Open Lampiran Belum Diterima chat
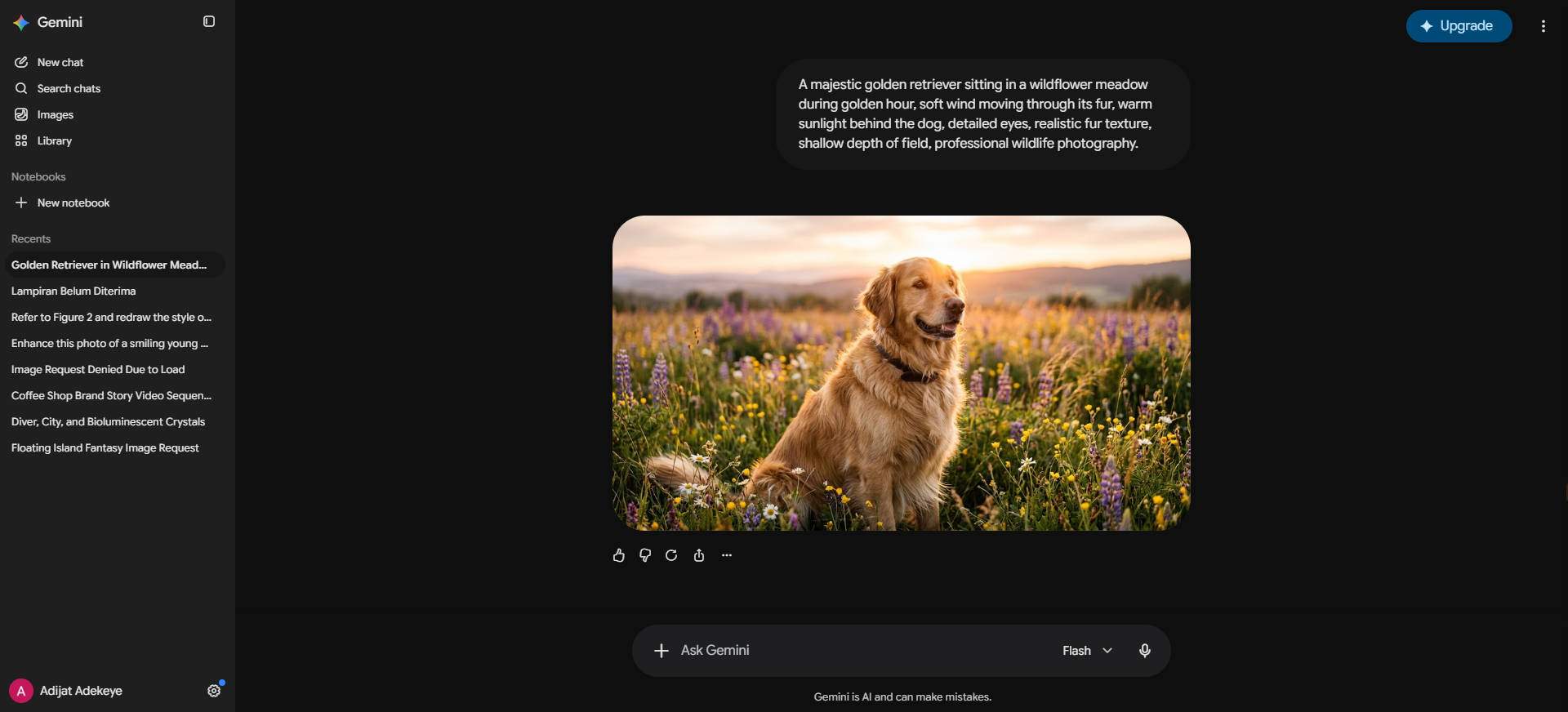Viewport: 1568px width, 712px height. click(x=114, y=291)
